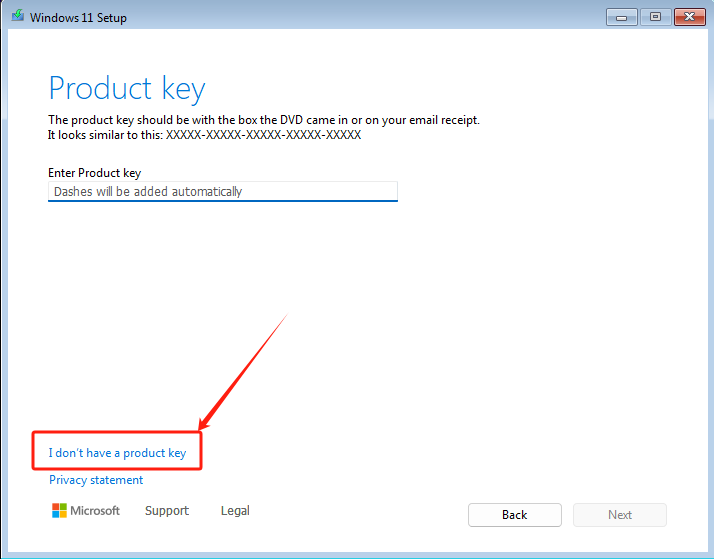Click the Enter Product key label
This screenshot has height=559, width=714.
click(95, 173)
